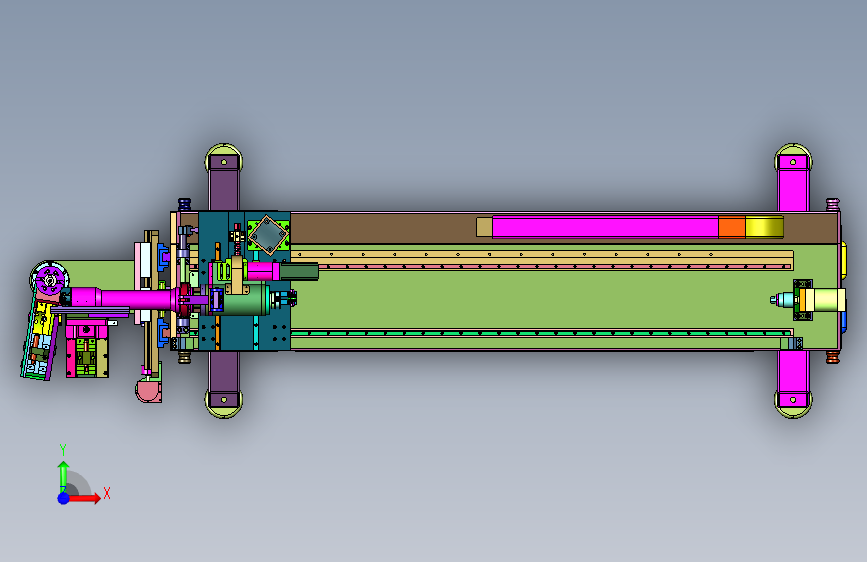Select the green linear rail along the bottom edge
867x562 pixels.
541,334
